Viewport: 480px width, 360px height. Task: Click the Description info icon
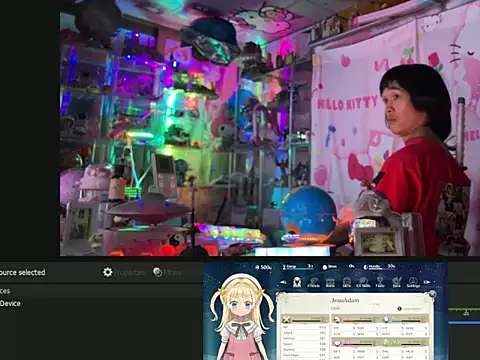[x=399, y=309]
